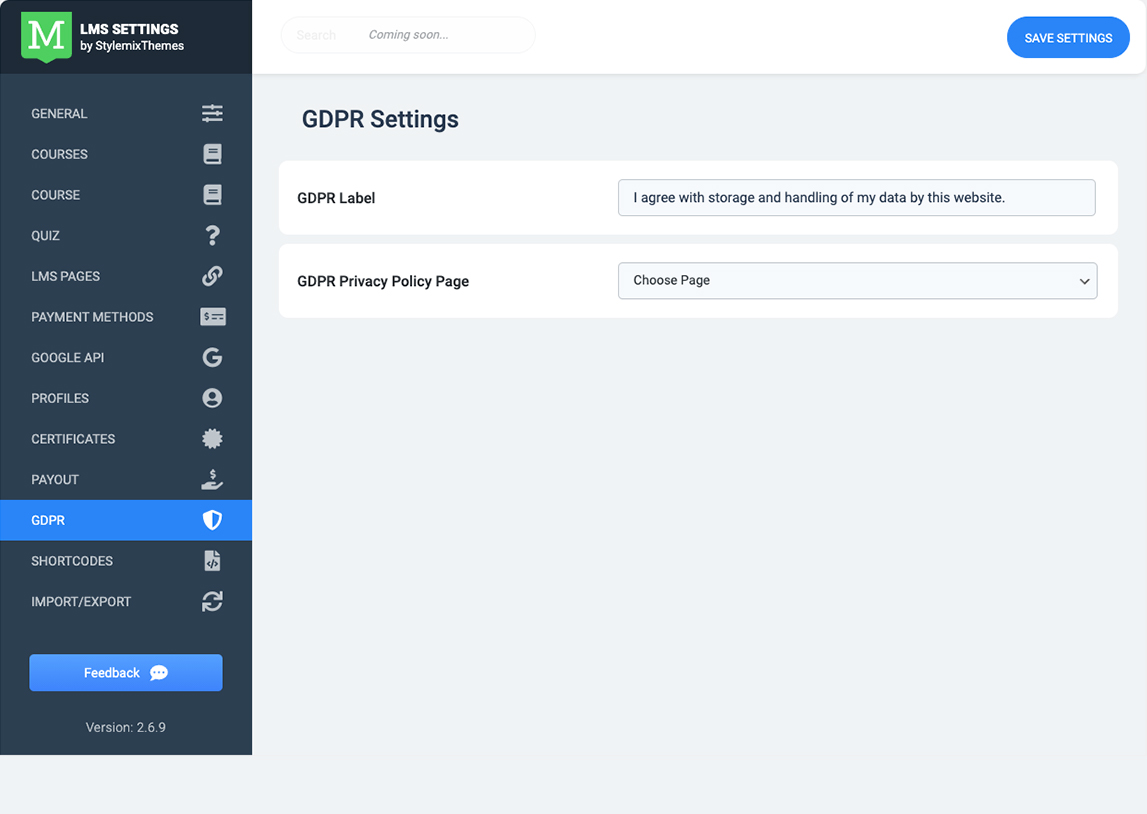The image size is (1147, 814).
Task: Select the GDPR menu item in the sidebar
Action: 48,521
